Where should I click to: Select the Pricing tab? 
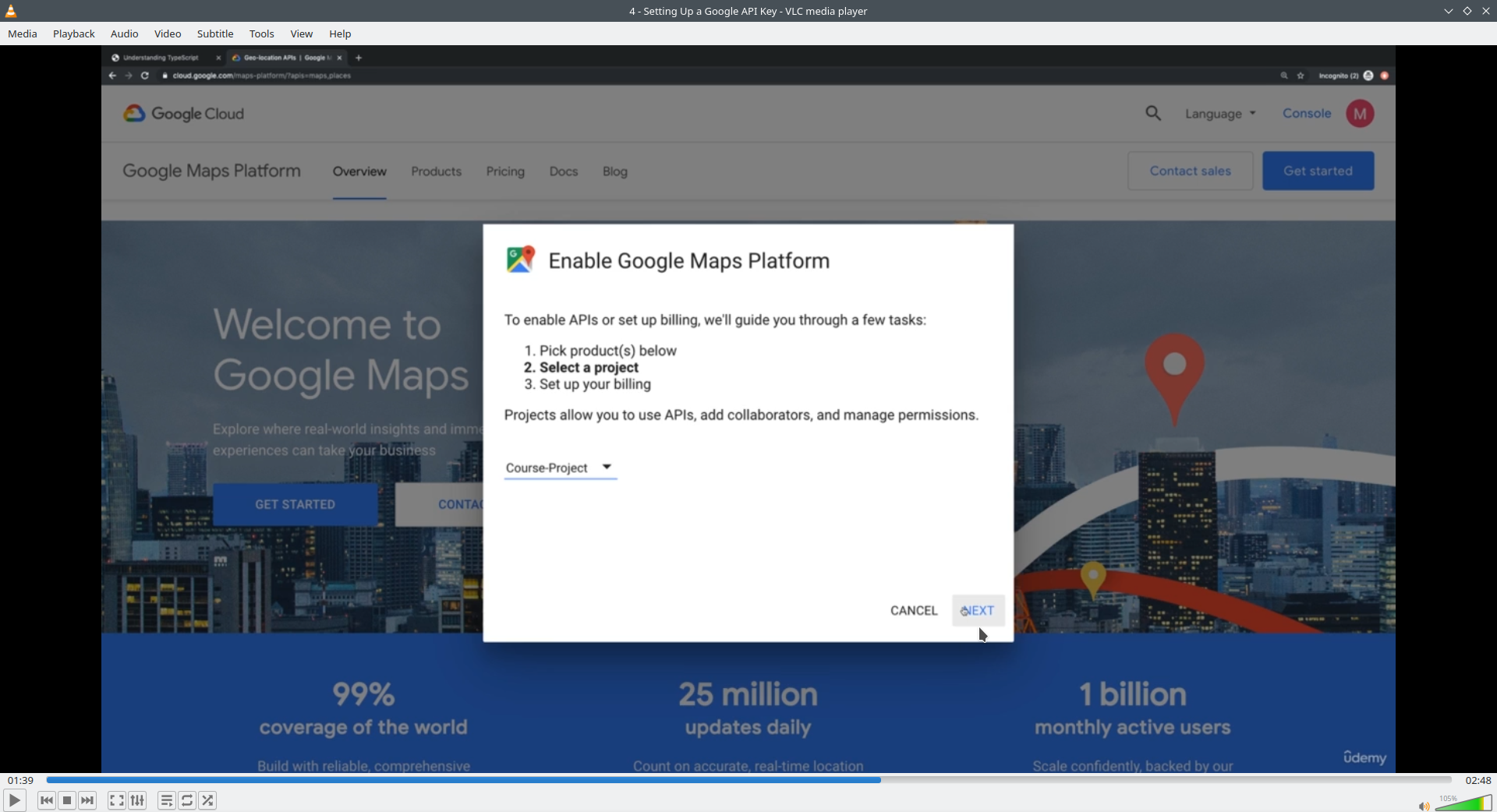pos(505,171)
